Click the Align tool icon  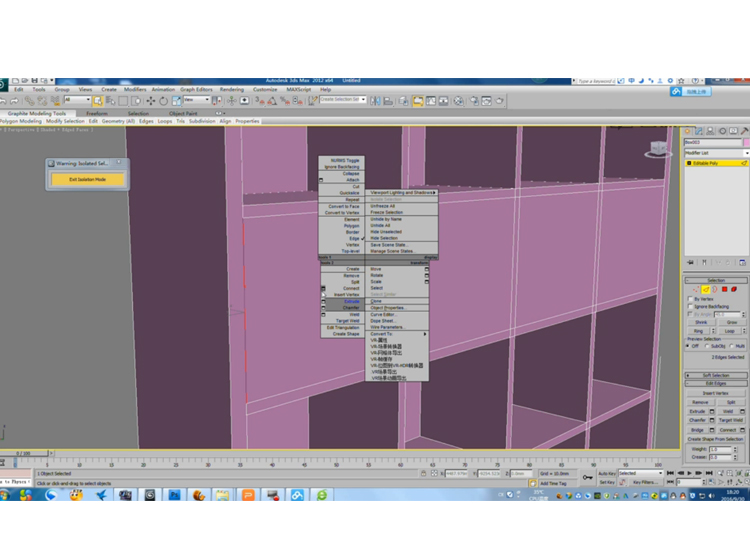(388, 100)
